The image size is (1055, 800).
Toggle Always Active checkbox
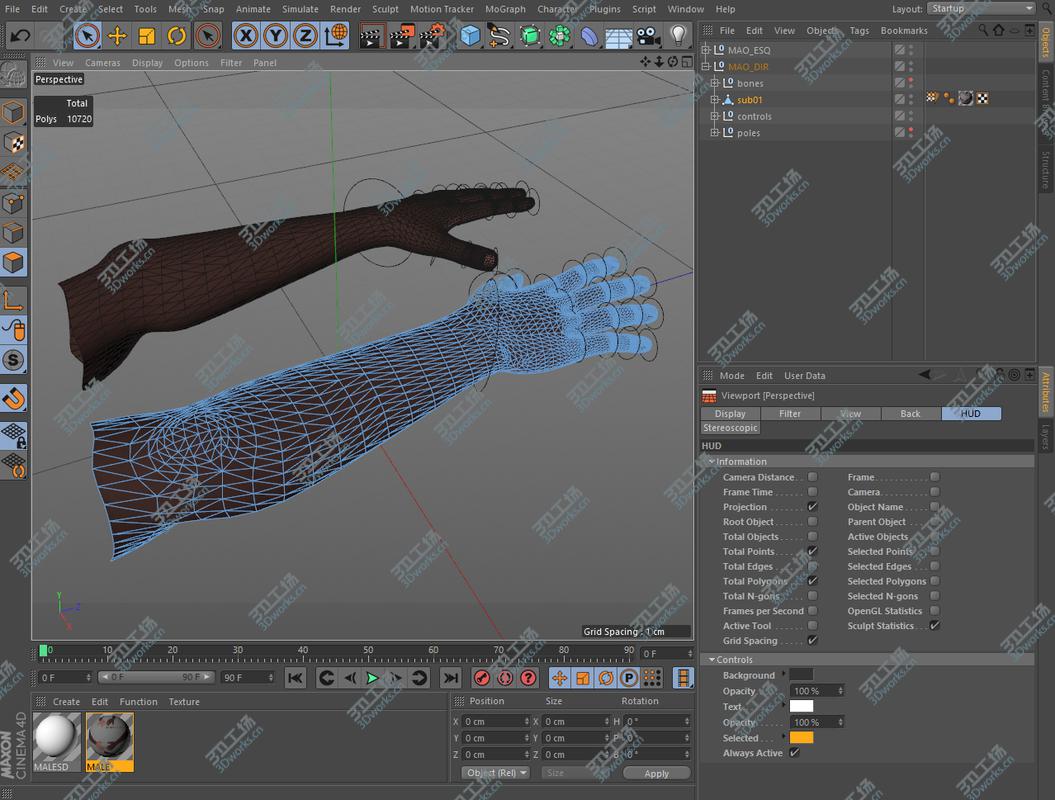tap(795, 753)
